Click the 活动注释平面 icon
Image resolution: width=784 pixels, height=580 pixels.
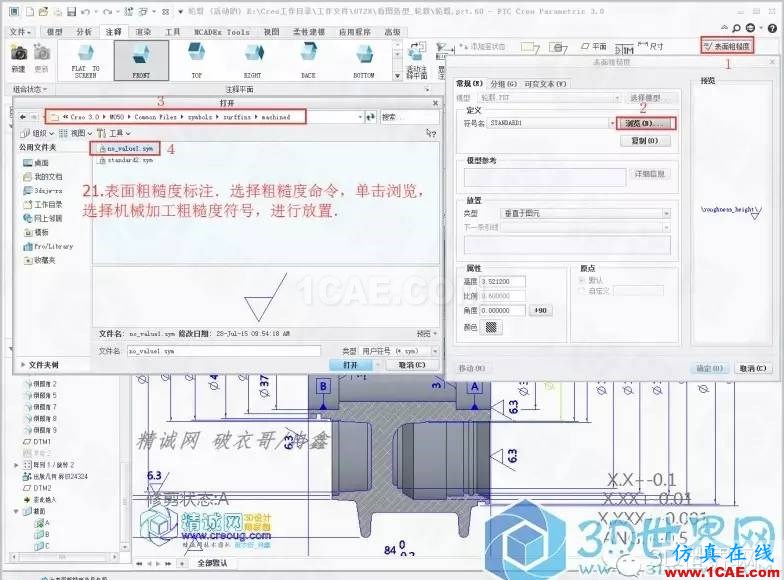click(x=416, y=61)
